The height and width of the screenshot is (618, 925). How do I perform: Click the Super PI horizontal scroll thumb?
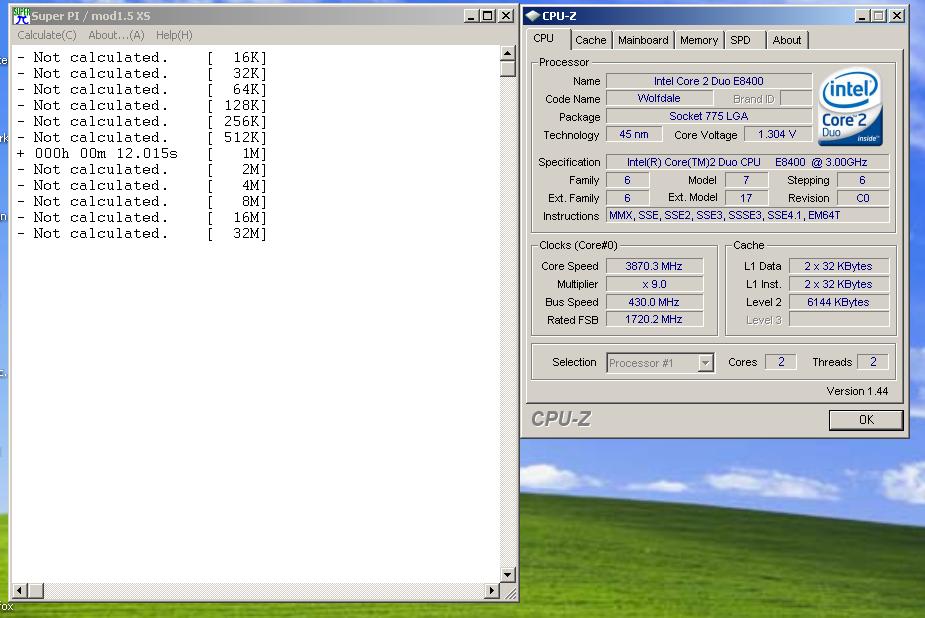coord(35,590)
